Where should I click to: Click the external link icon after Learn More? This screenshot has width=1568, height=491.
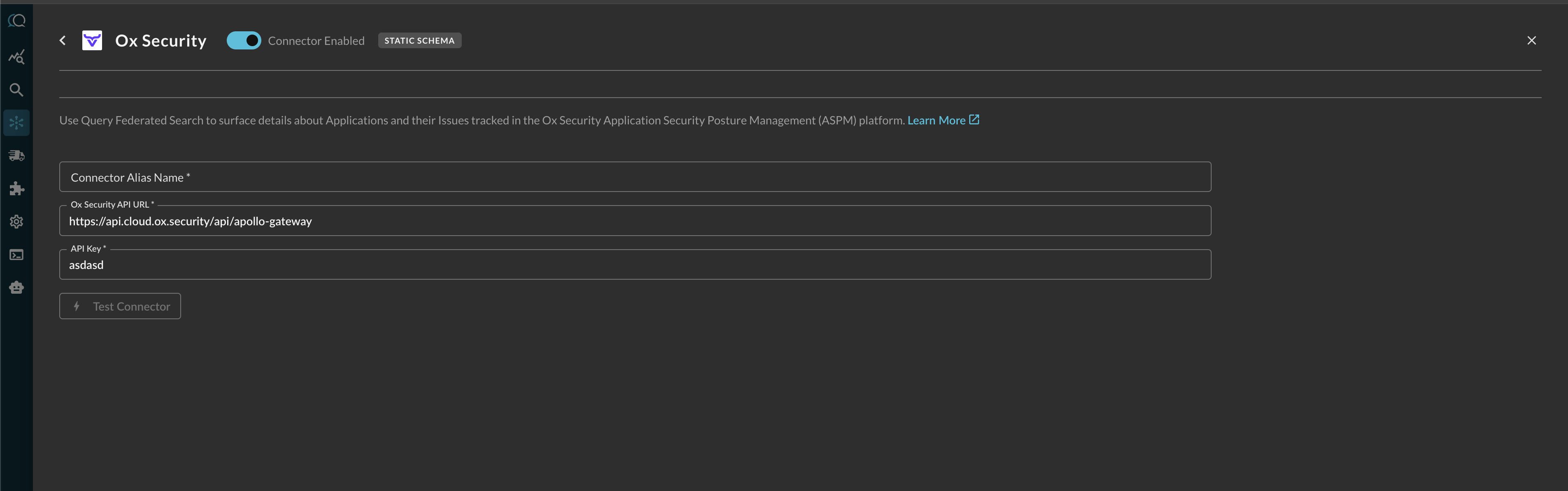[974, 120]
